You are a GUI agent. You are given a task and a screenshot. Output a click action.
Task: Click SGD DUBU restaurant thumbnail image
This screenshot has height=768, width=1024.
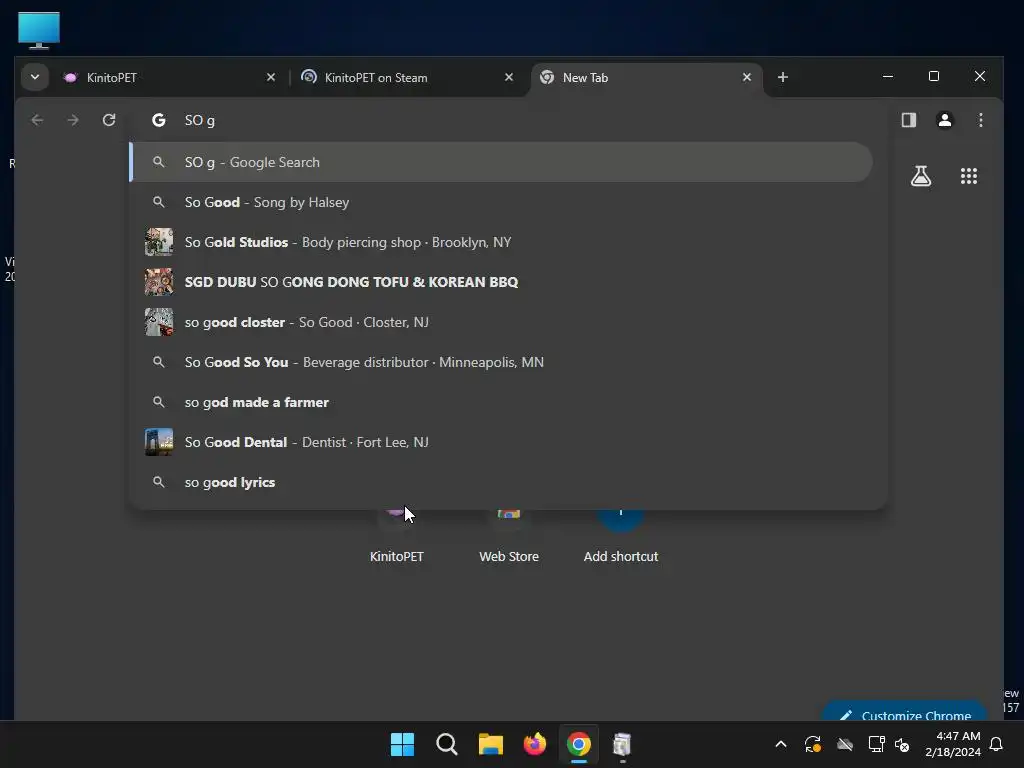coord(159,282)
